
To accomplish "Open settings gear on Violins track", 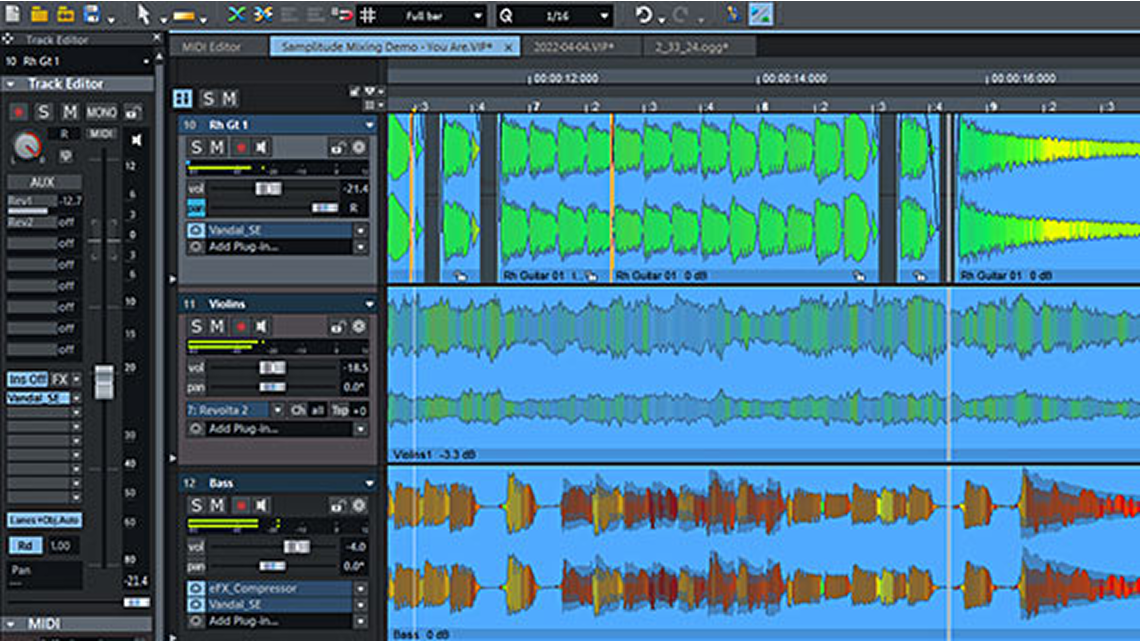I will click(x=359, y=326).
